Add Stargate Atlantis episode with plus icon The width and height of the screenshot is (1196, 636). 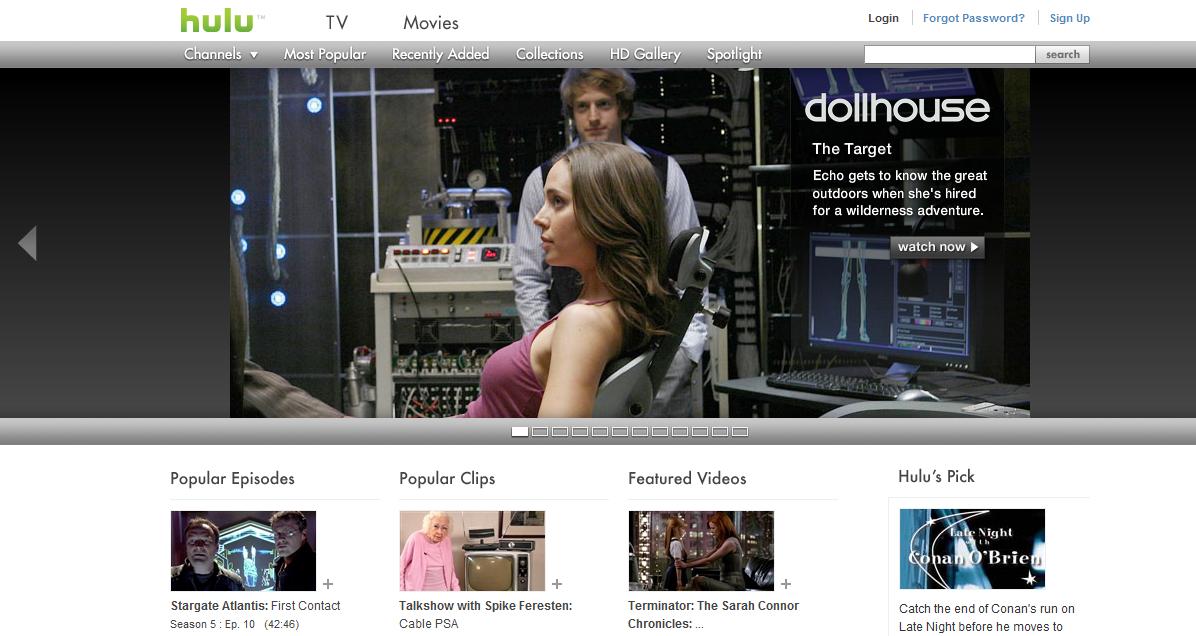coord(328,584)
